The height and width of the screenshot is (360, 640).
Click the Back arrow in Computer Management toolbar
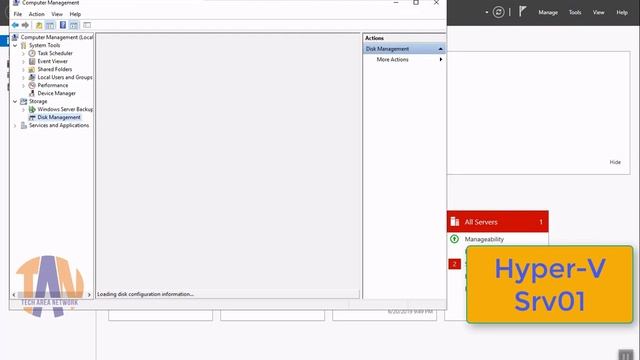[15, 25]
